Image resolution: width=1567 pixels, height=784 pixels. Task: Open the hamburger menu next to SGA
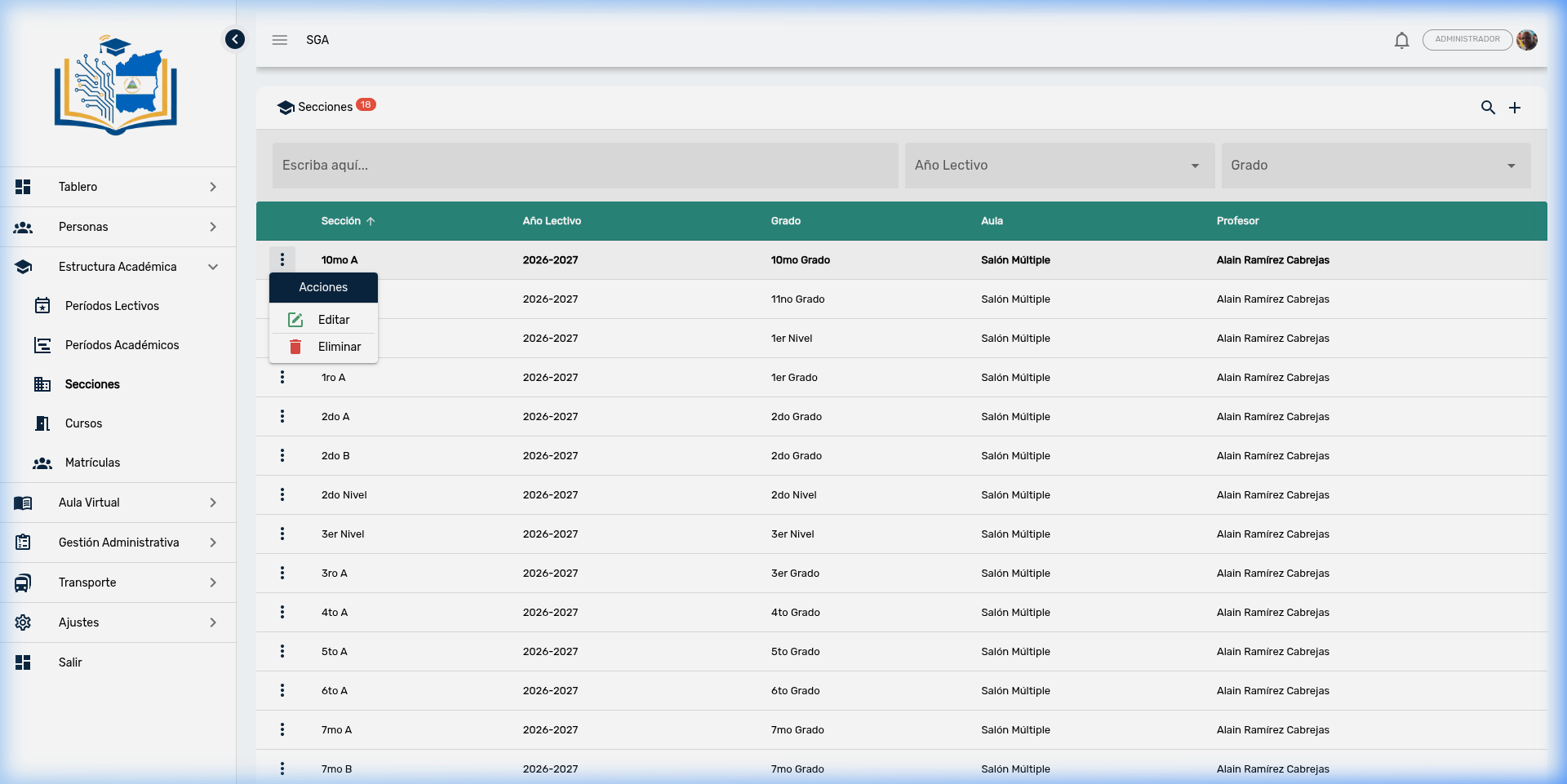[280, 40]
